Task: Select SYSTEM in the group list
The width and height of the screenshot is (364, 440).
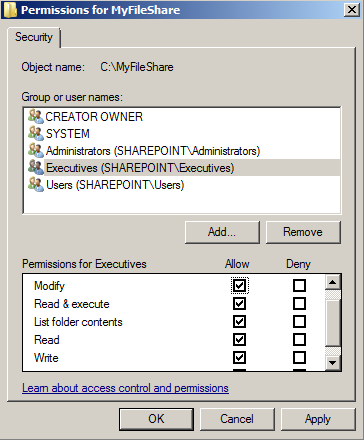Action: tap(68, 134)
